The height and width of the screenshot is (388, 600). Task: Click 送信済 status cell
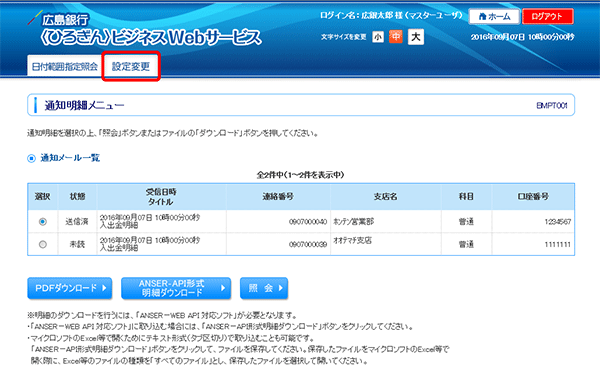[77, 222]
